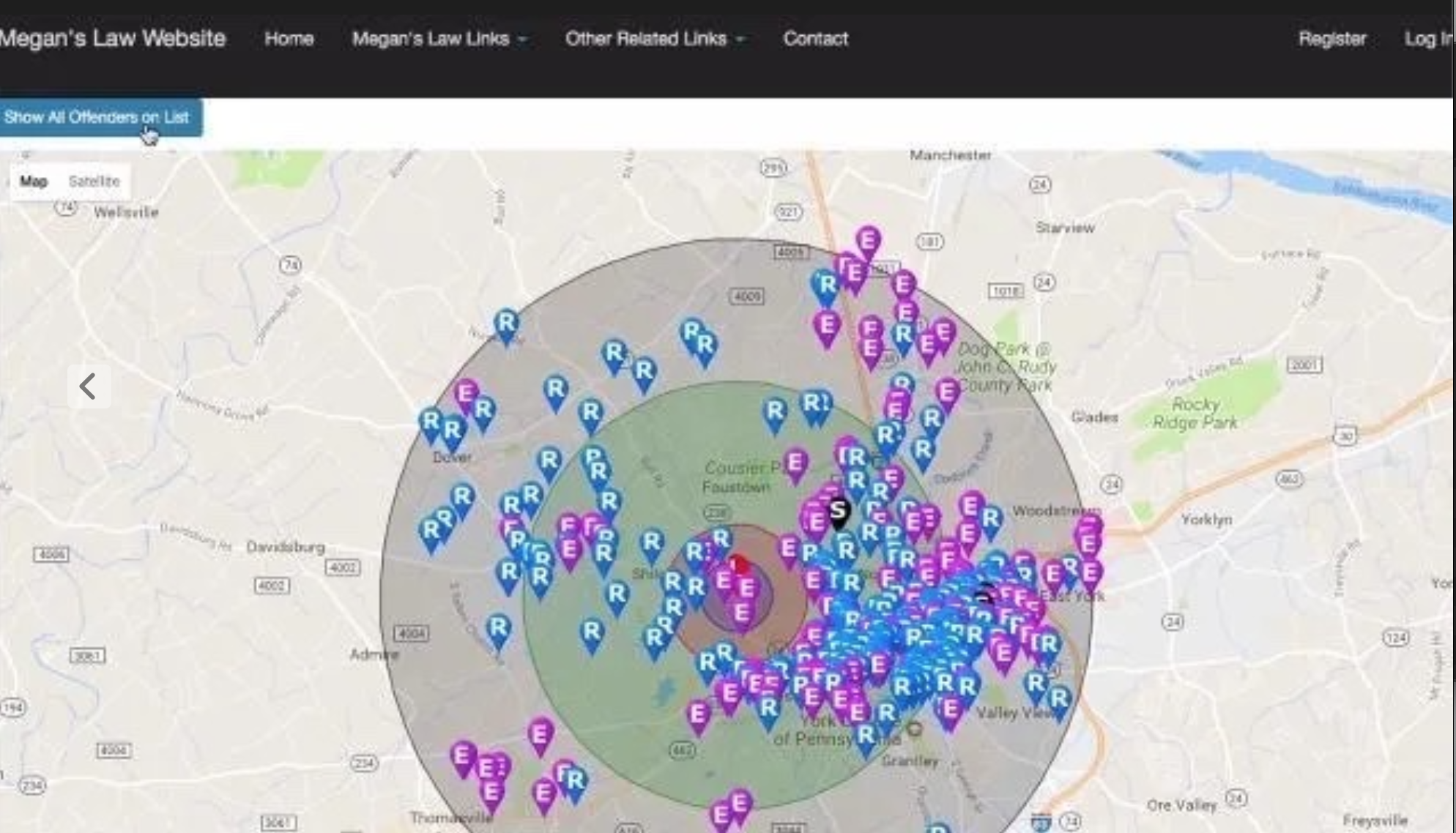Viewport: 1456px width, 833px height.
Task: Click the red center marker pin
Action: (740, 566)
